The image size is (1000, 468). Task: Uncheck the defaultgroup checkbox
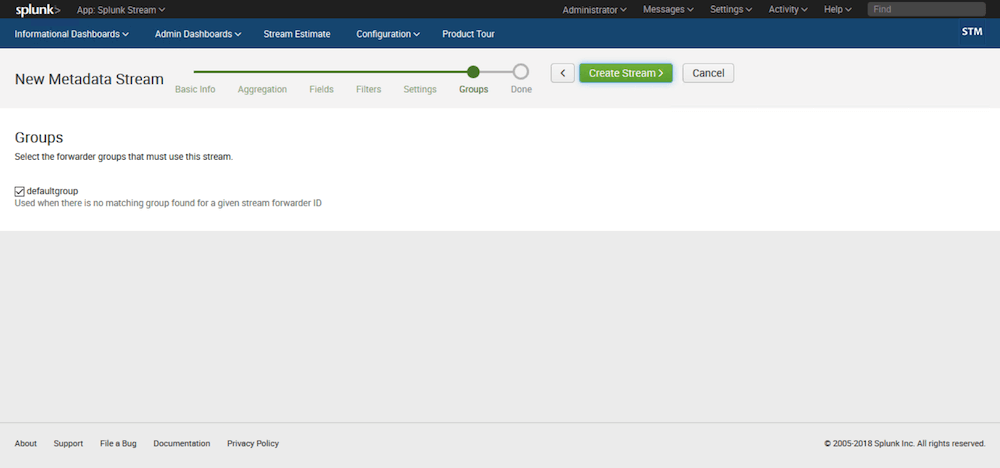tap(19, 191)
